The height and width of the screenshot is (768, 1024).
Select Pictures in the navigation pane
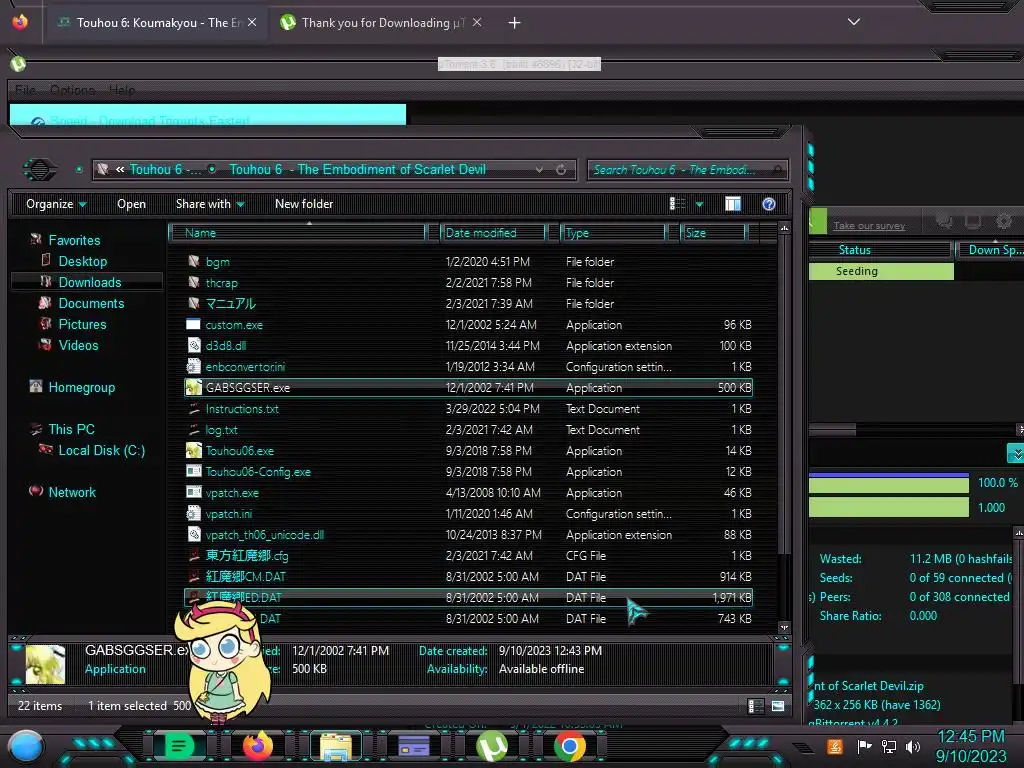(82, 325)
